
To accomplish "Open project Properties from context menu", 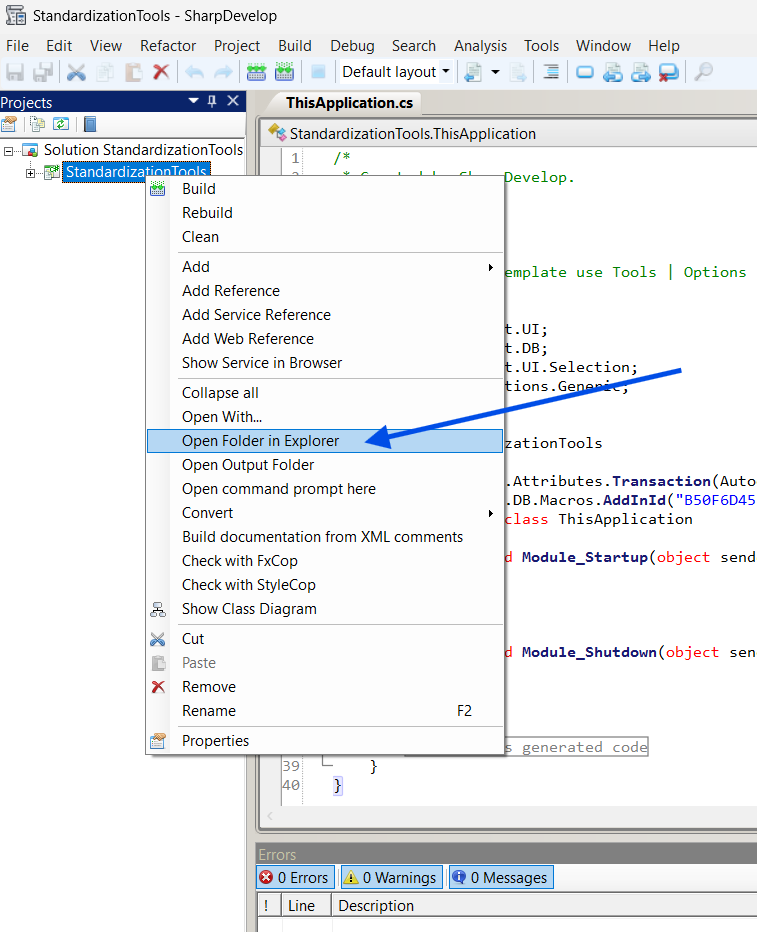I will click(325, 741).
